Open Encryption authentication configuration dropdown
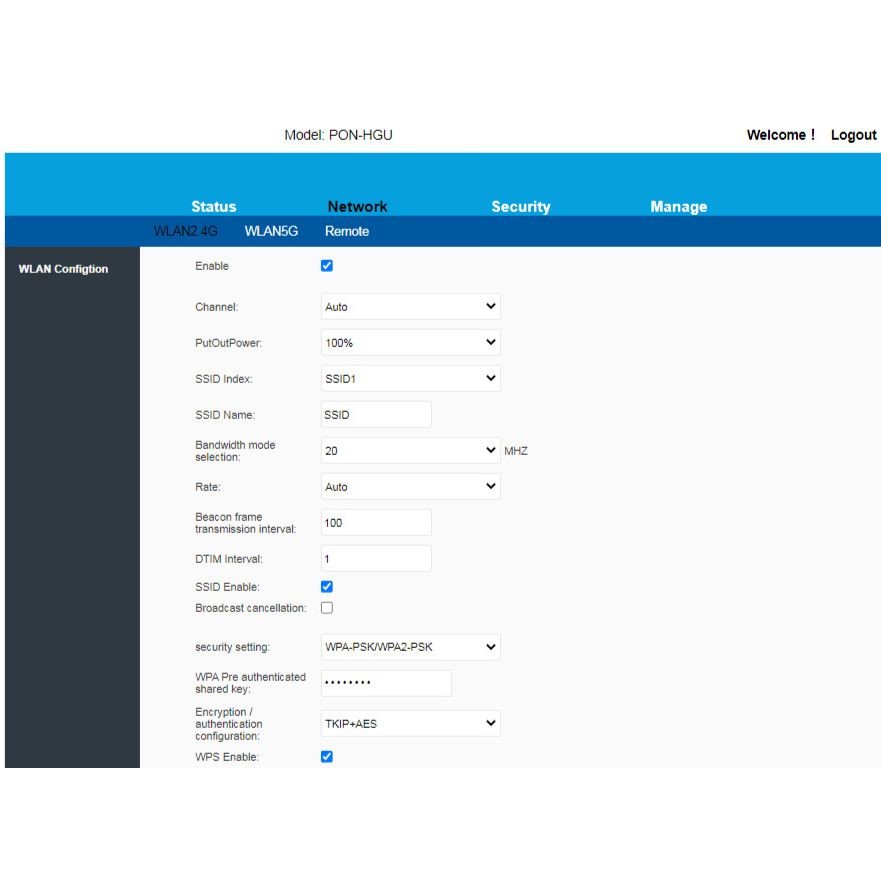The width and height of the screenshot is (881, 881). pyautogui.click(x=410, y=723)
